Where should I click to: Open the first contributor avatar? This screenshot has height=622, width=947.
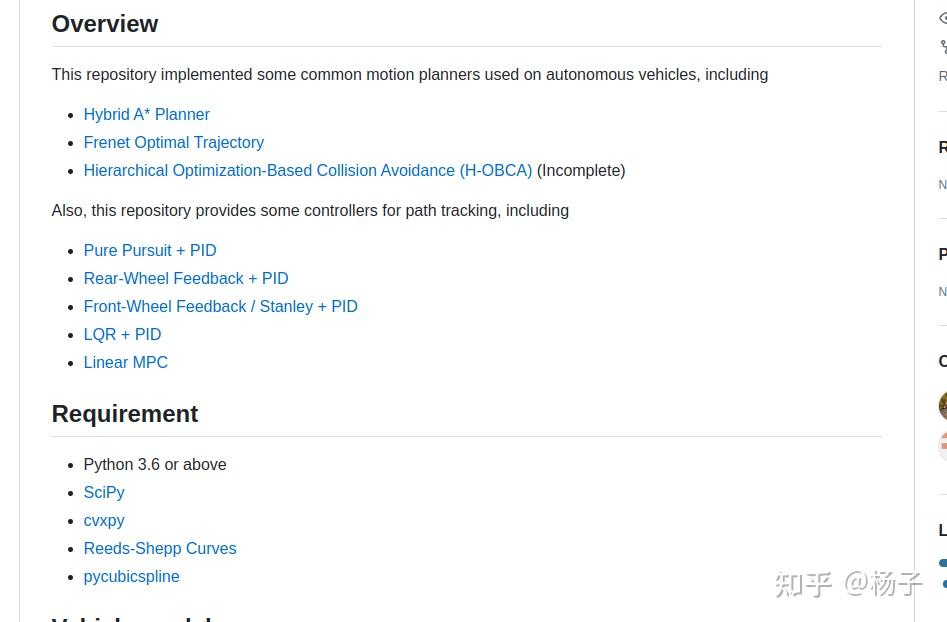click(x=942, y=405)
